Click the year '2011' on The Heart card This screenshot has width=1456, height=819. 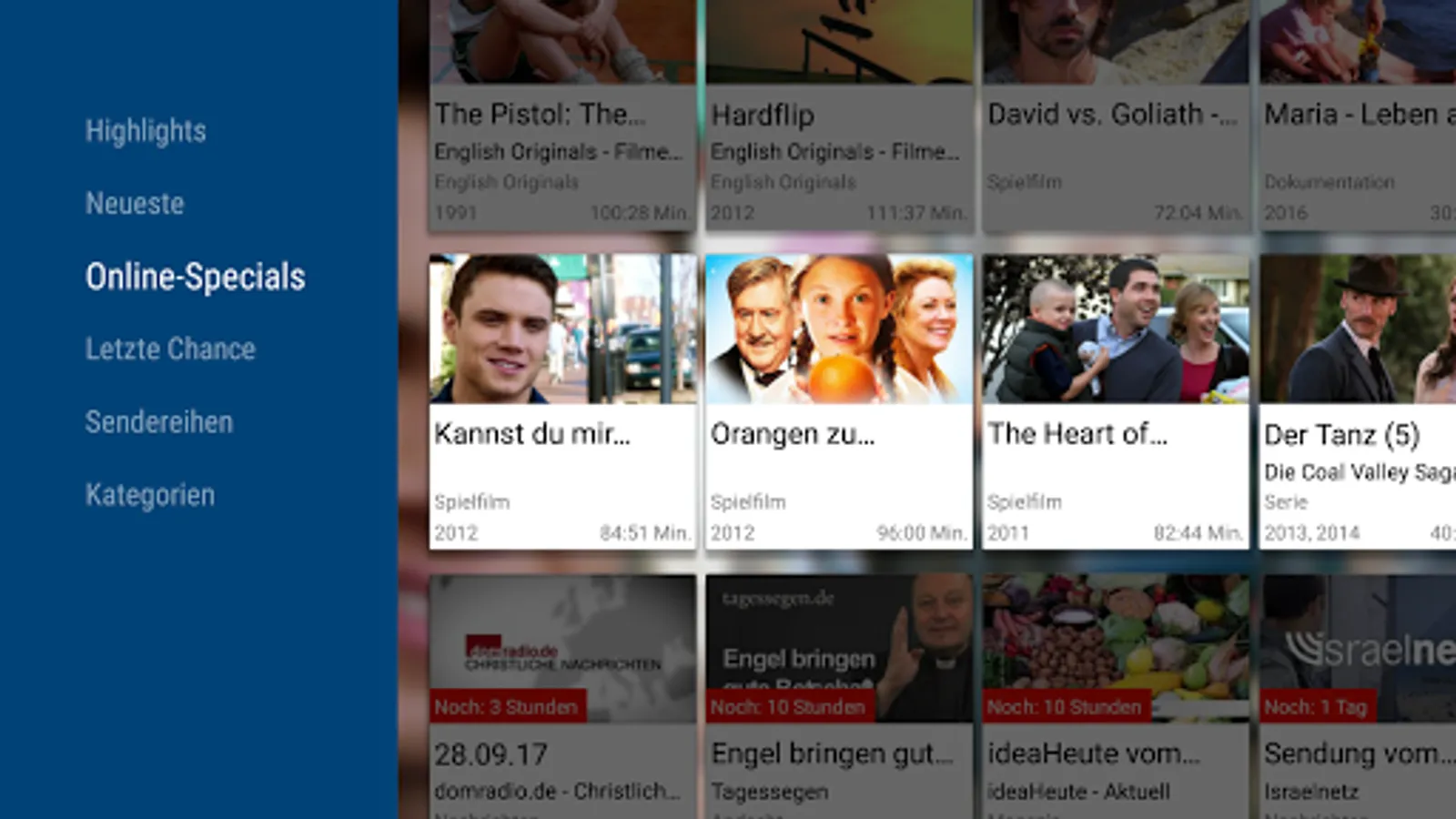[1008, 532]
